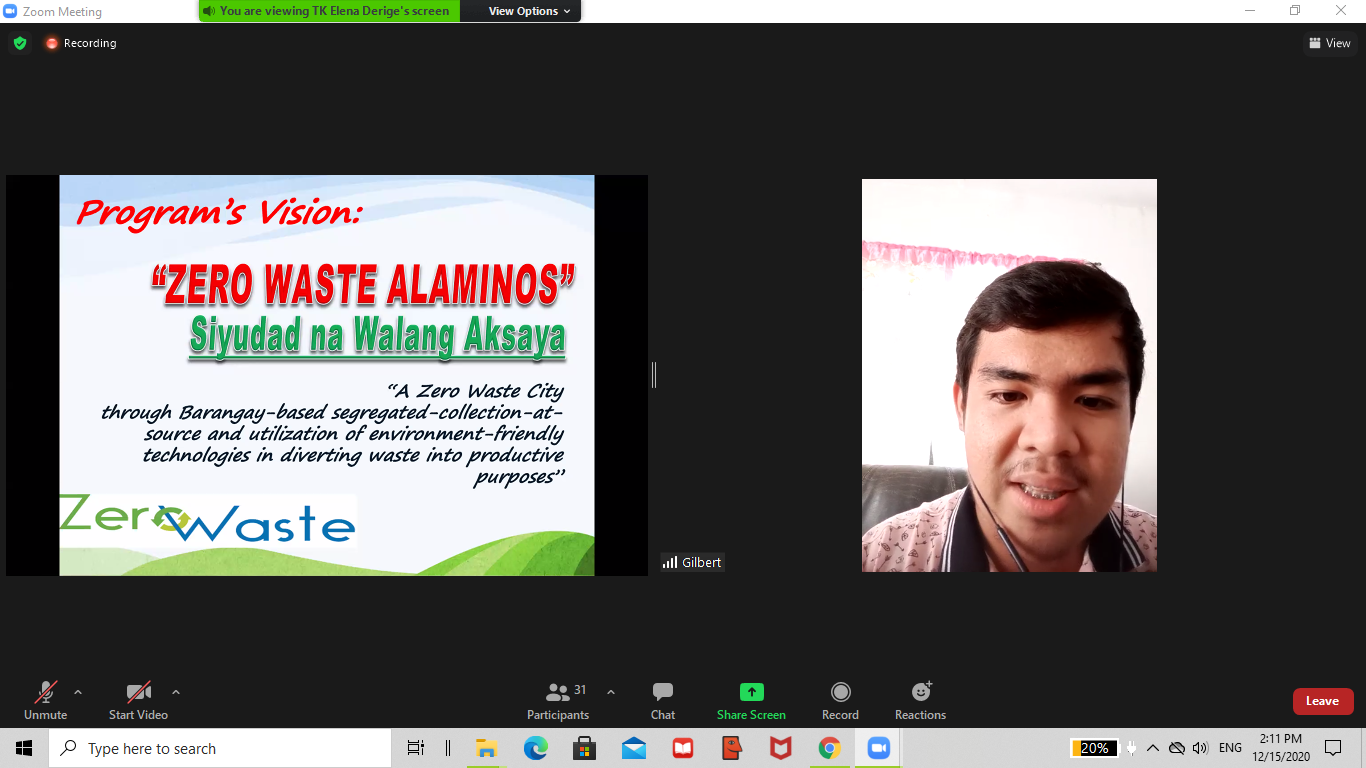
Task: Open the orange-red app icon beside McAfee
Action: pyautogui.click(x=732, y=748)
